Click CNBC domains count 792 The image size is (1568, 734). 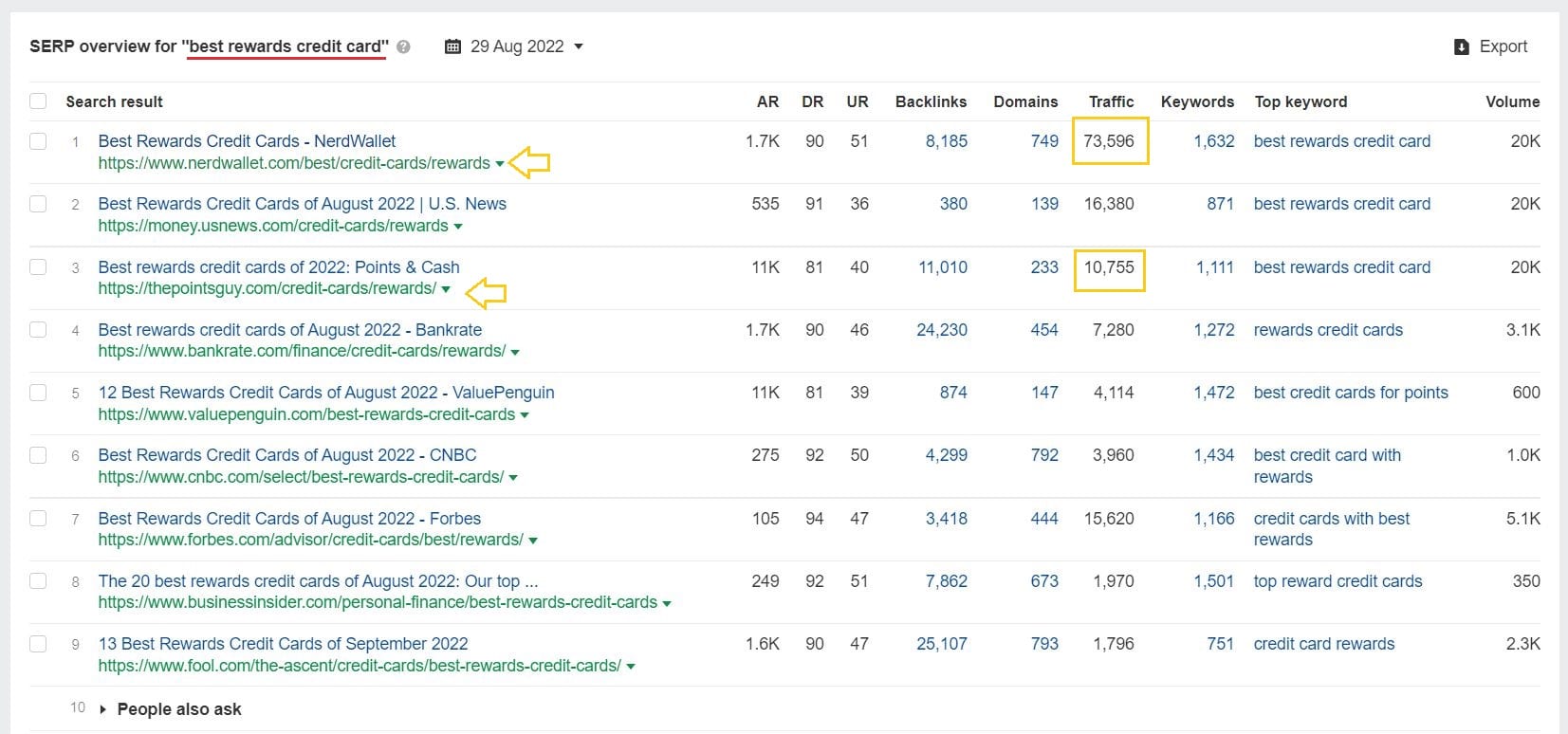(1044, 455)
